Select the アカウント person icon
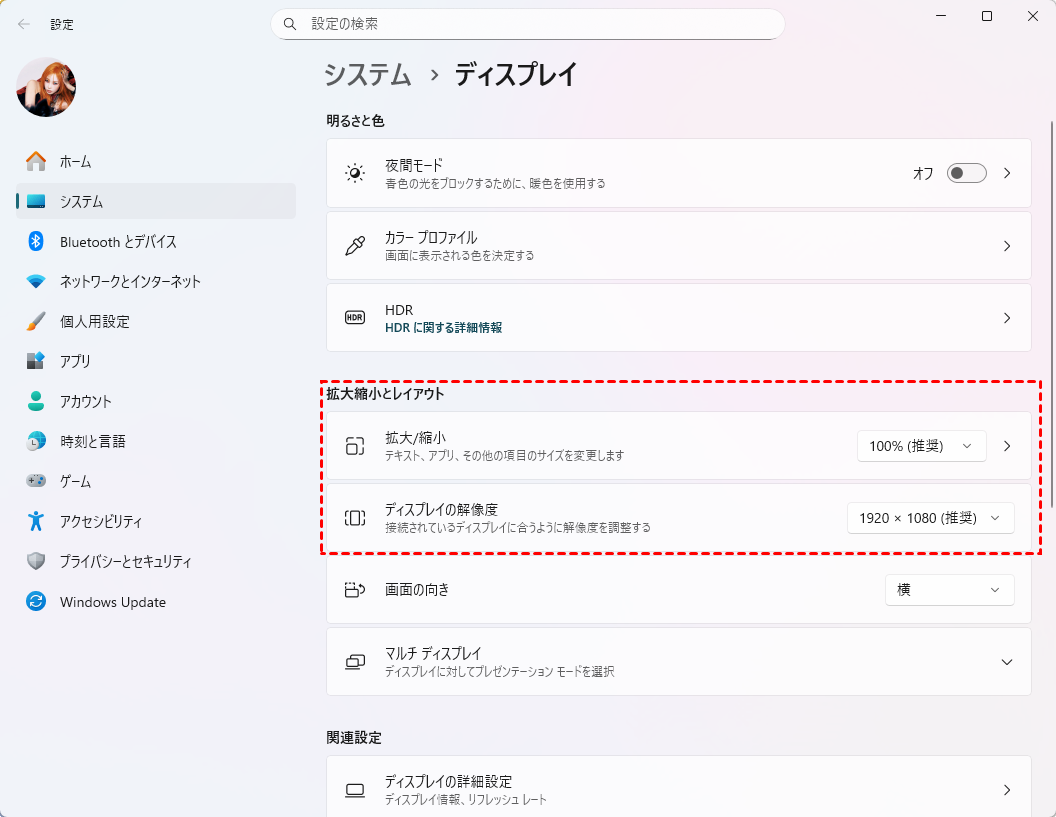 tap(36, 401)
